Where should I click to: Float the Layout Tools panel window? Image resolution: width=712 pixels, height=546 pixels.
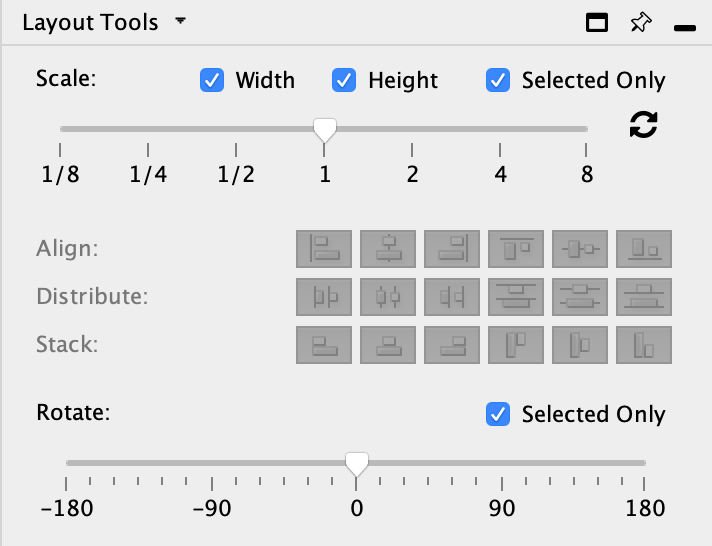[597, 23]
